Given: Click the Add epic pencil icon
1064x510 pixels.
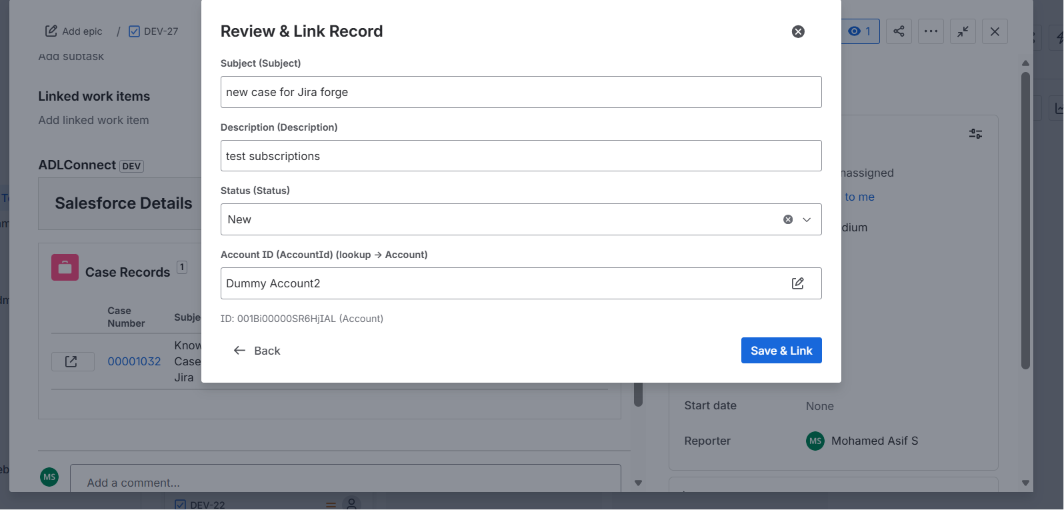Looking at the screenshot, I should (x=51, y=31).
